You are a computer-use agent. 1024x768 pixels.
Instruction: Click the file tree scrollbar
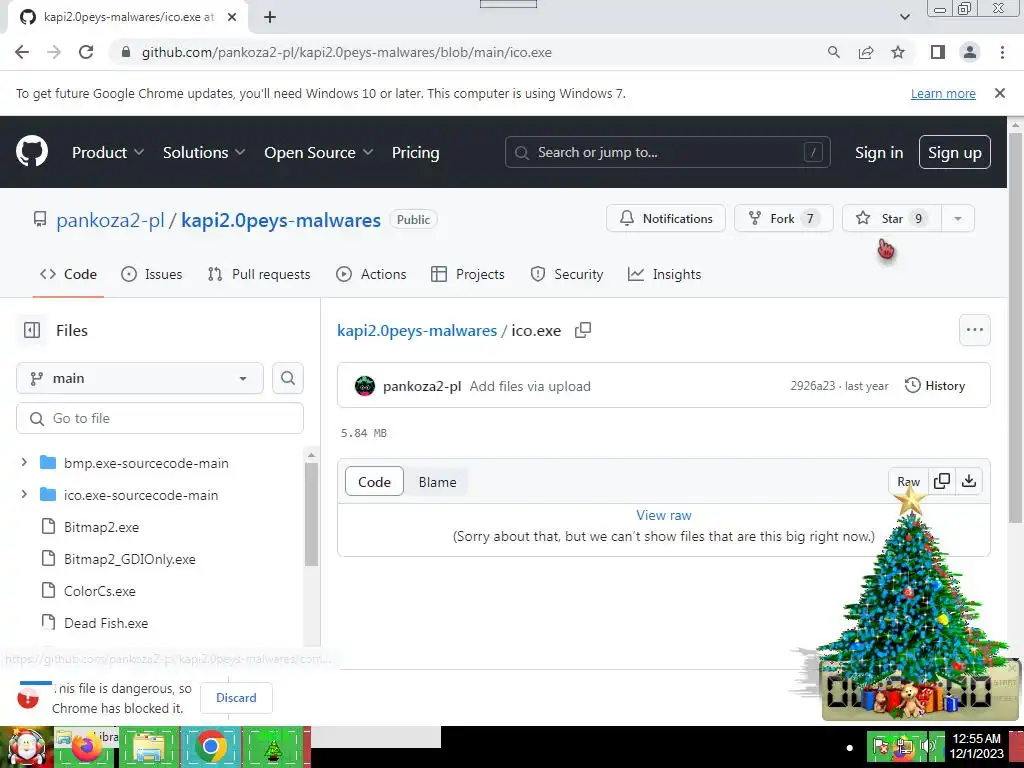312,515
